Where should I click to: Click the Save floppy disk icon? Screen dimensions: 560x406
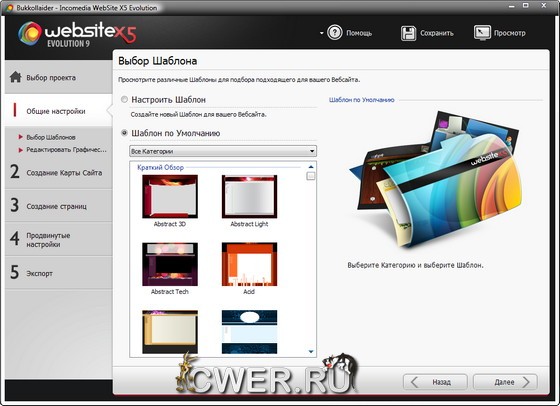[x=408, y=33]
